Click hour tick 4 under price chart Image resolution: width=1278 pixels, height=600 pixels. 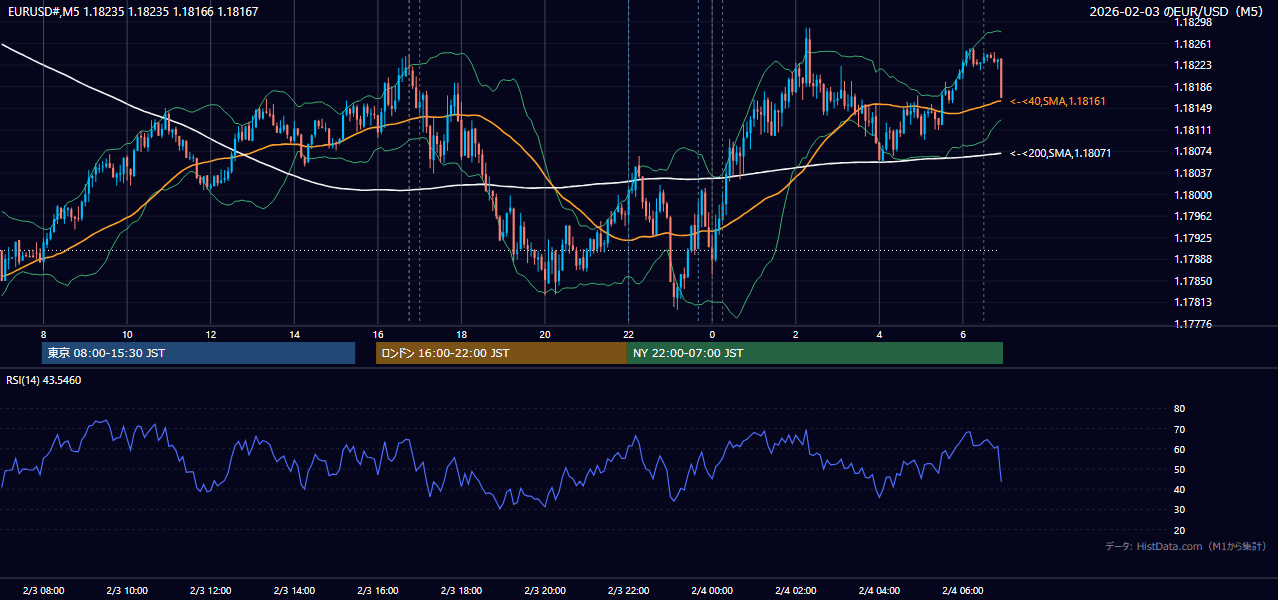click(x=879, y=334)
